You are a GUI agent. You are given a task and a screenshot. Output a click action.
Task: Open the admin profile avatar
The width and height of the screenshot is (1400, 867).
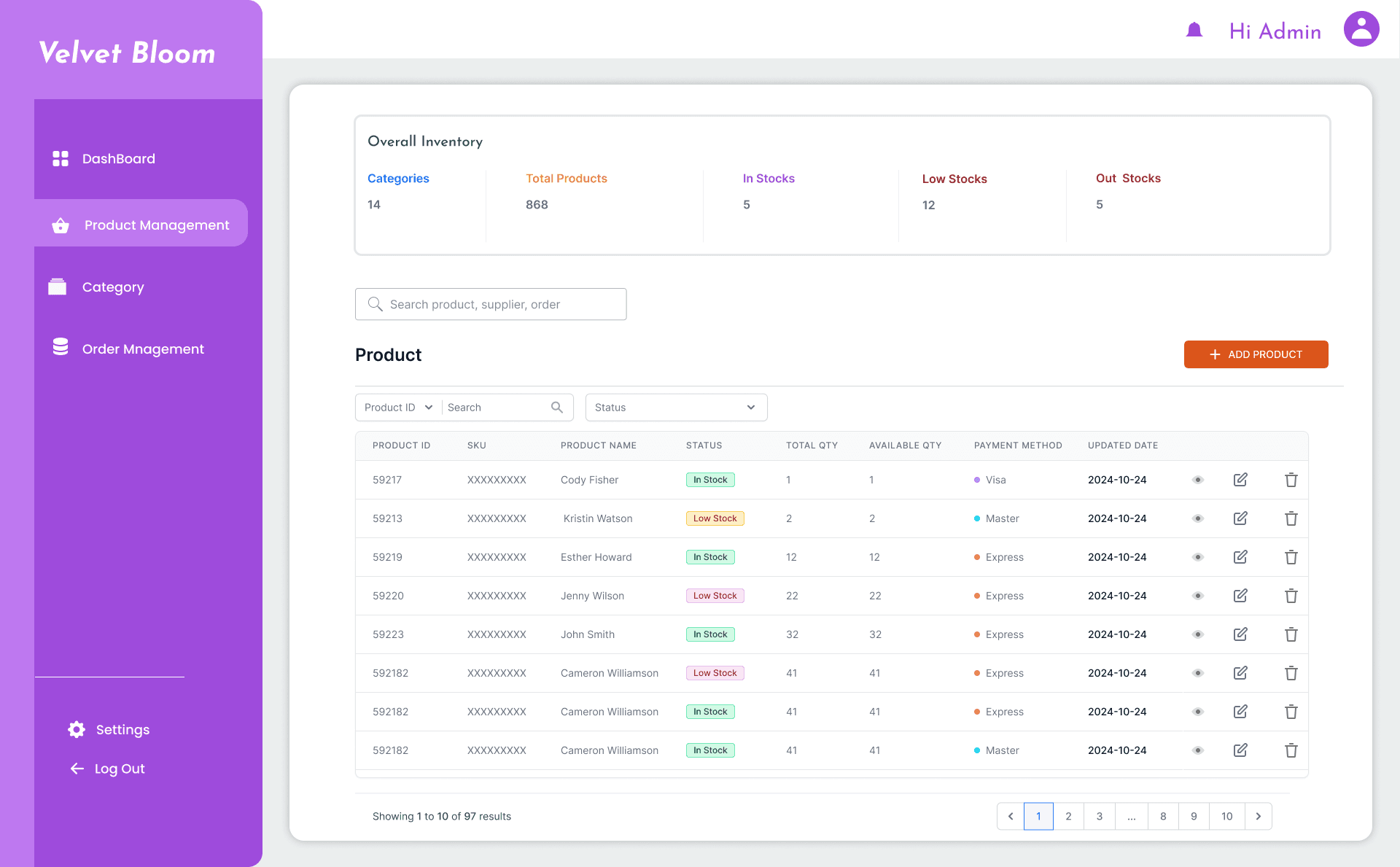[1361, 29]
